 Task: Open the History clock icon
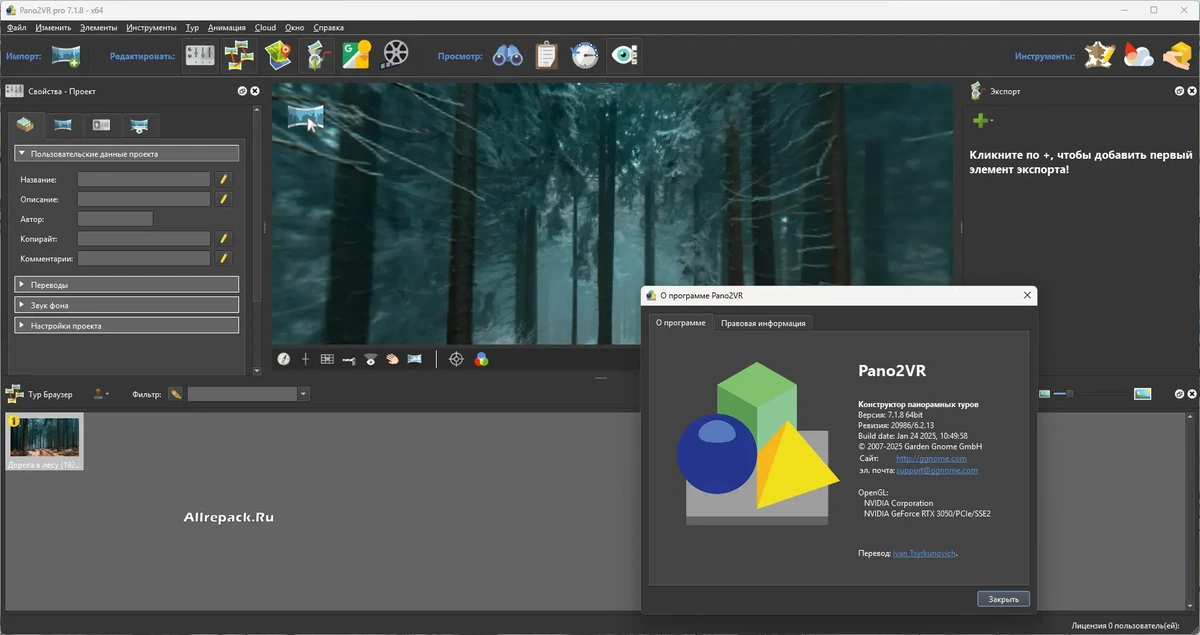pos(585,55)
